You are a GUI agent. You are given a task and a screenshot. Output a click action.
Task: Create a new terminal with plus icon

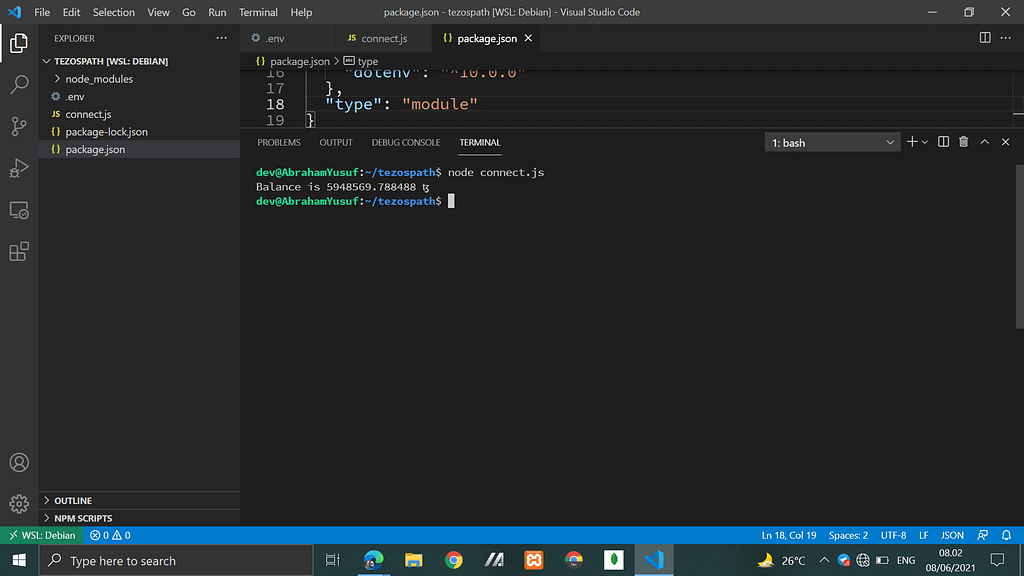(912, 142)
